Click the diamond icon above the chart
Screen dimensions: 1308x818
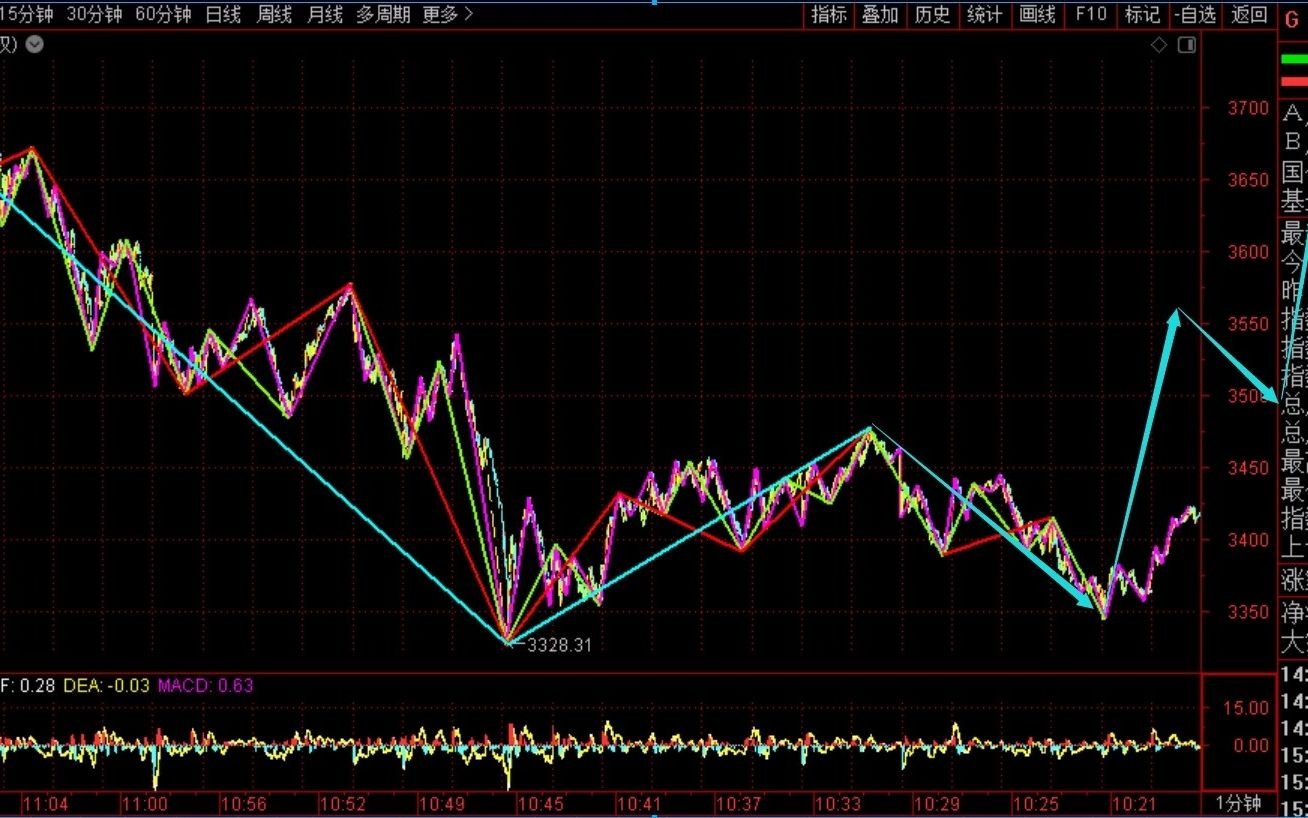[x=1159, y=45]
